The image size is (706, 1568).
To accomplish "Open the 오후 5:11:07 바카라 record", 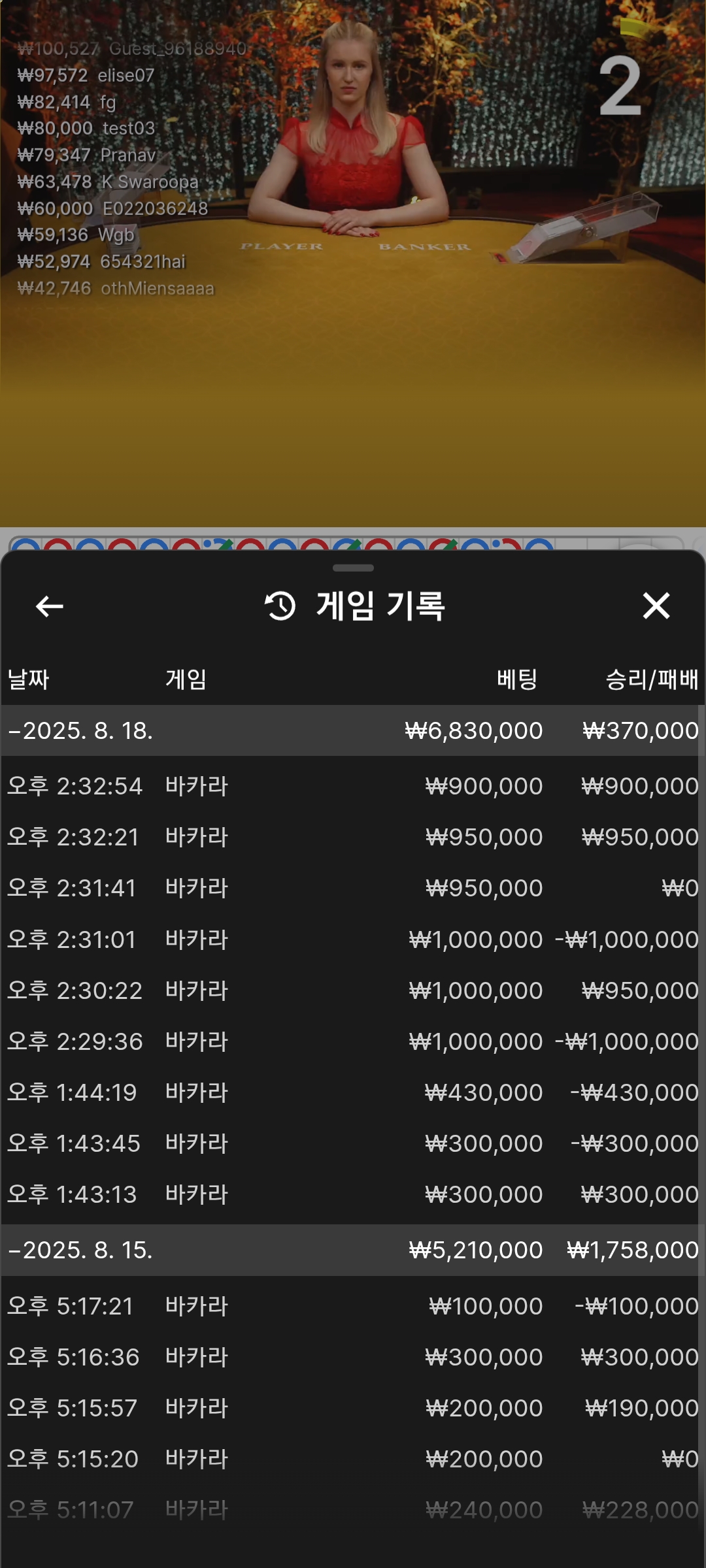I will click(353, 1509).
